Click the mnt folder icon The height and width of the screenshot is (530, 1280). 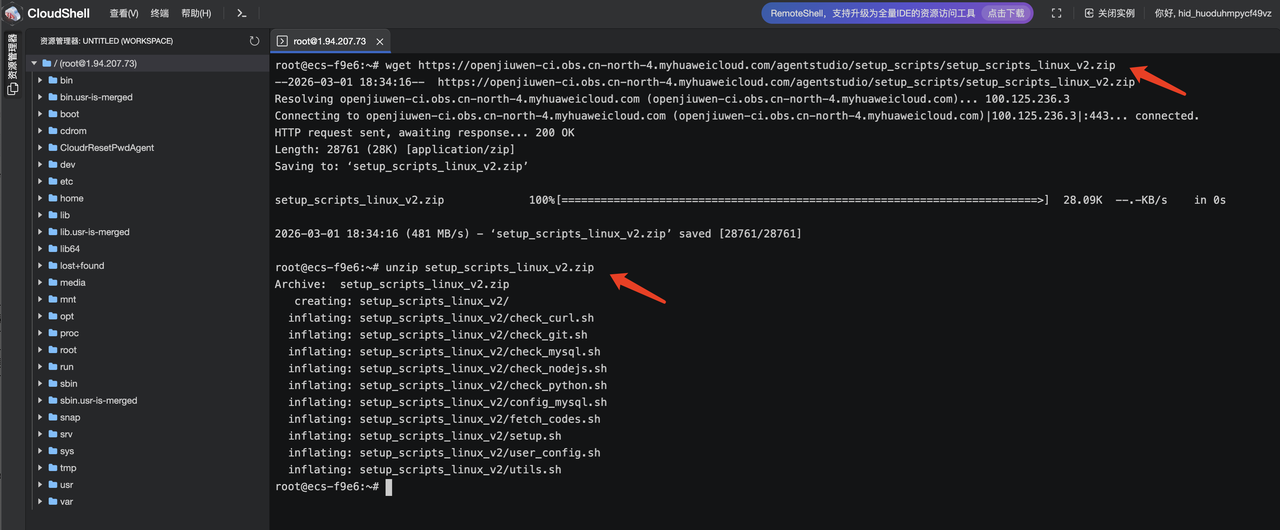click(53, 299)
